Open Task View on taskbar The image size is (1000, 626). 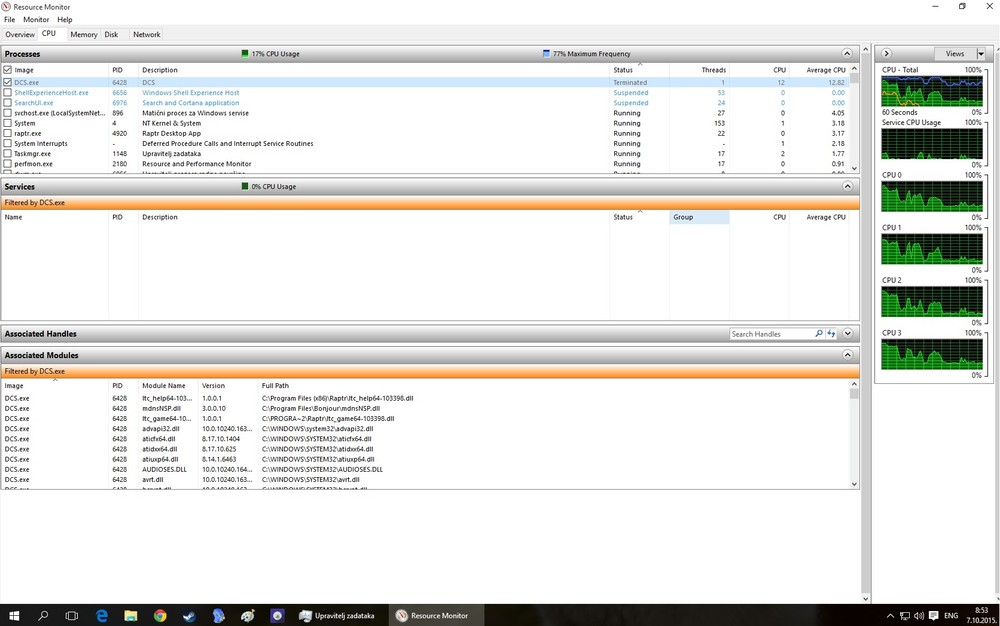[x=72, y=616]
